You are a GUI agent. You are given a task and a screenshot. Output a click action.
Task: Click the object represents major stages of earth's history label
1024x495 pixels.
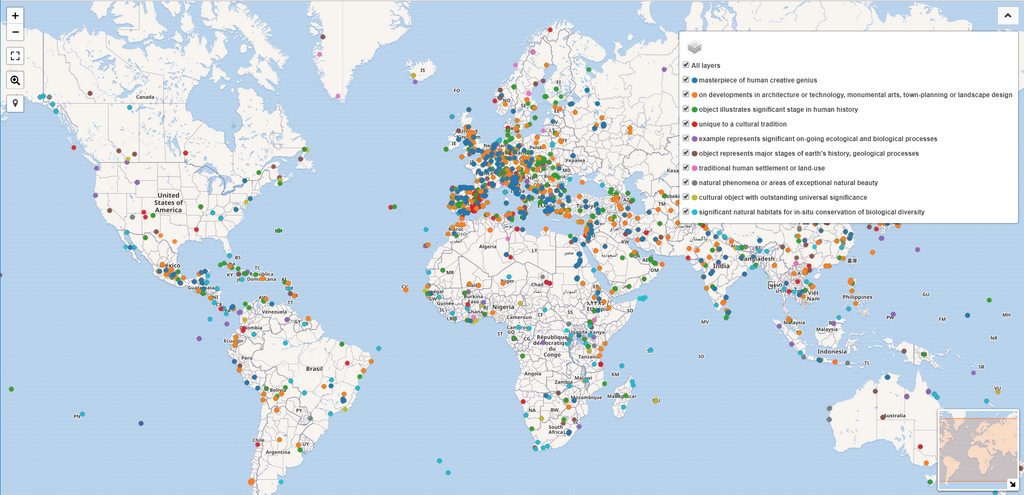[809, 153]
